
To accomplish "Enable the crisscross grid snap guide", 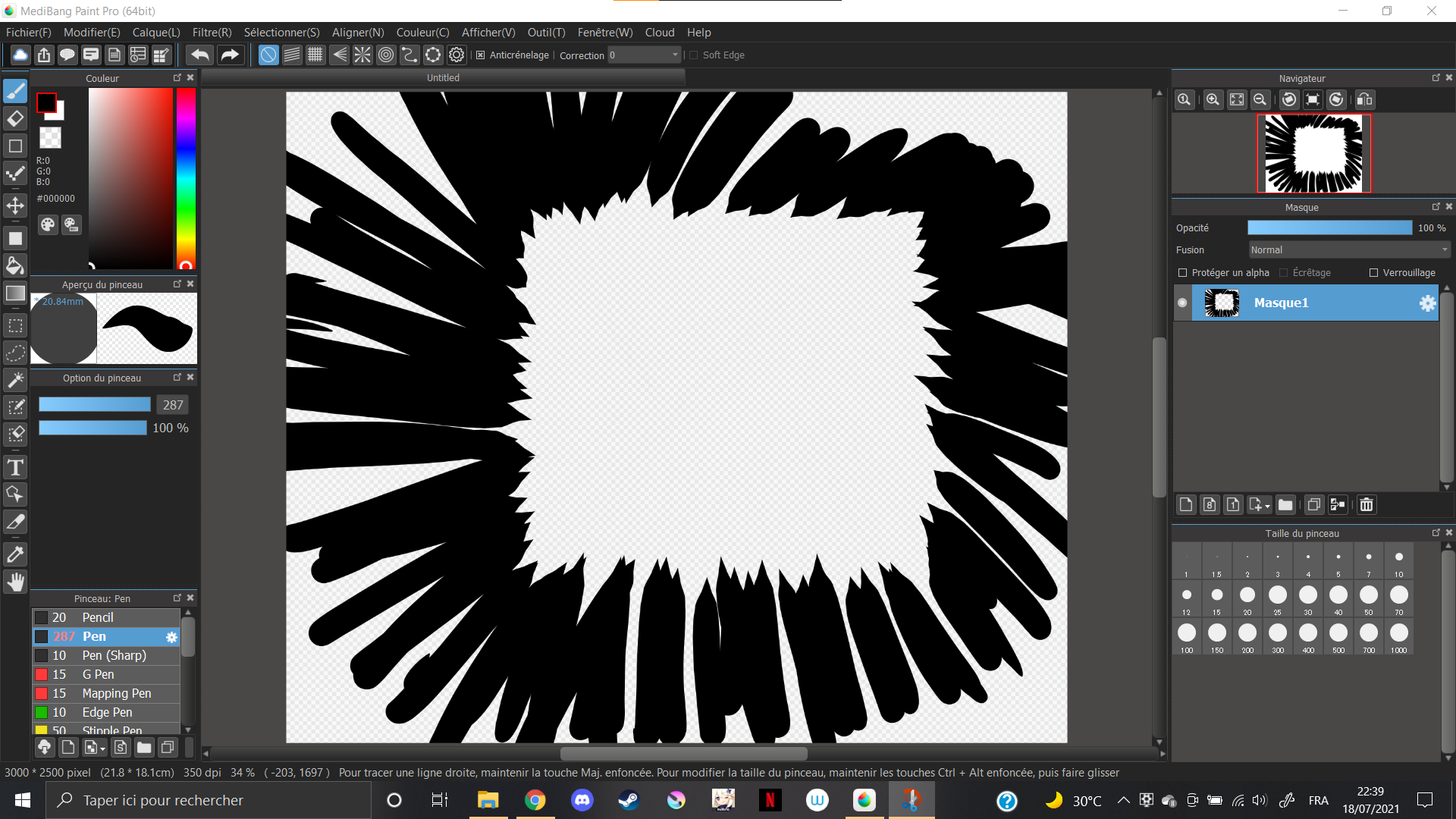I will 315,55.
